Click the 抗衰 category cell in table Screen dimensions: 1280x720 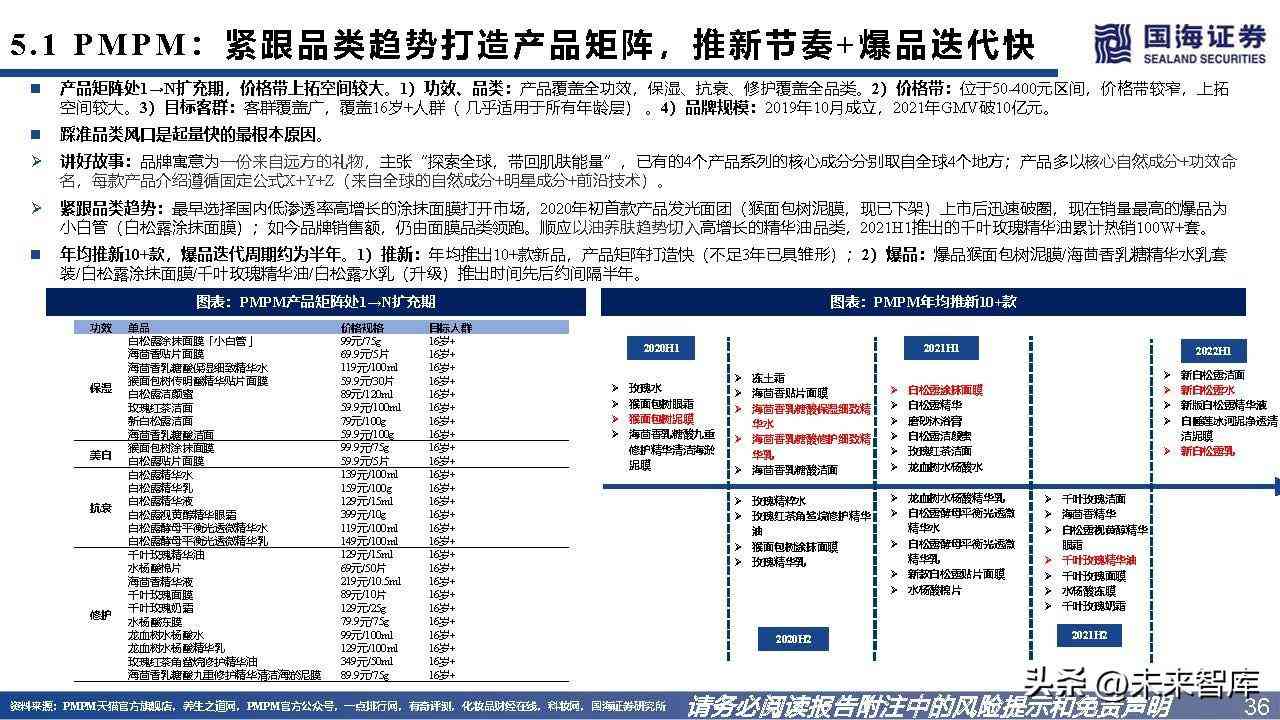100,508
